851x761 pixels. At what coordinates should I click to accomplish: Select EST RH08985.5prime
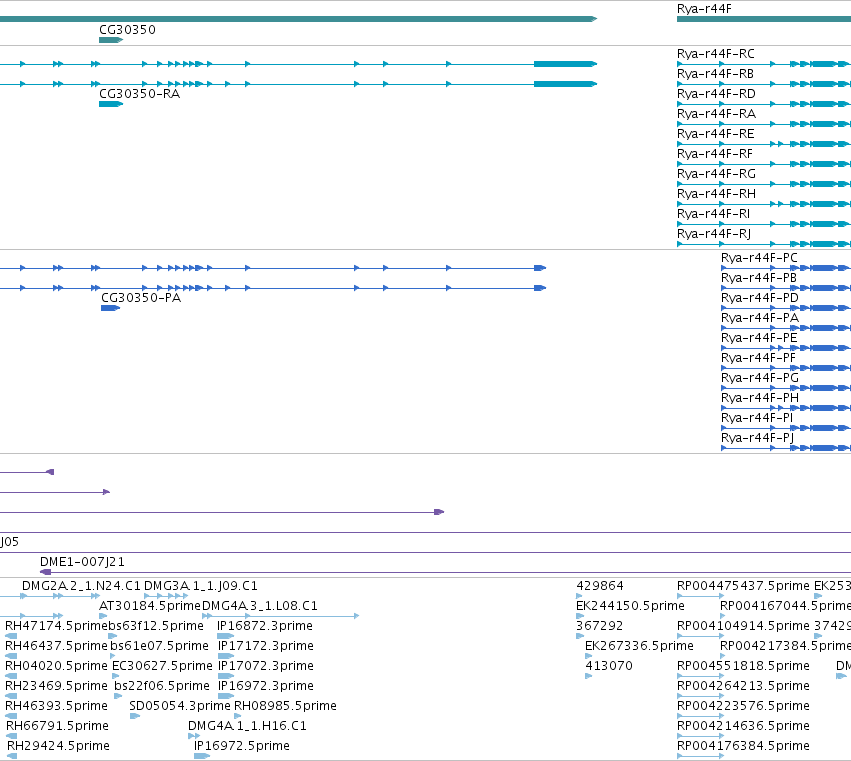285,706
